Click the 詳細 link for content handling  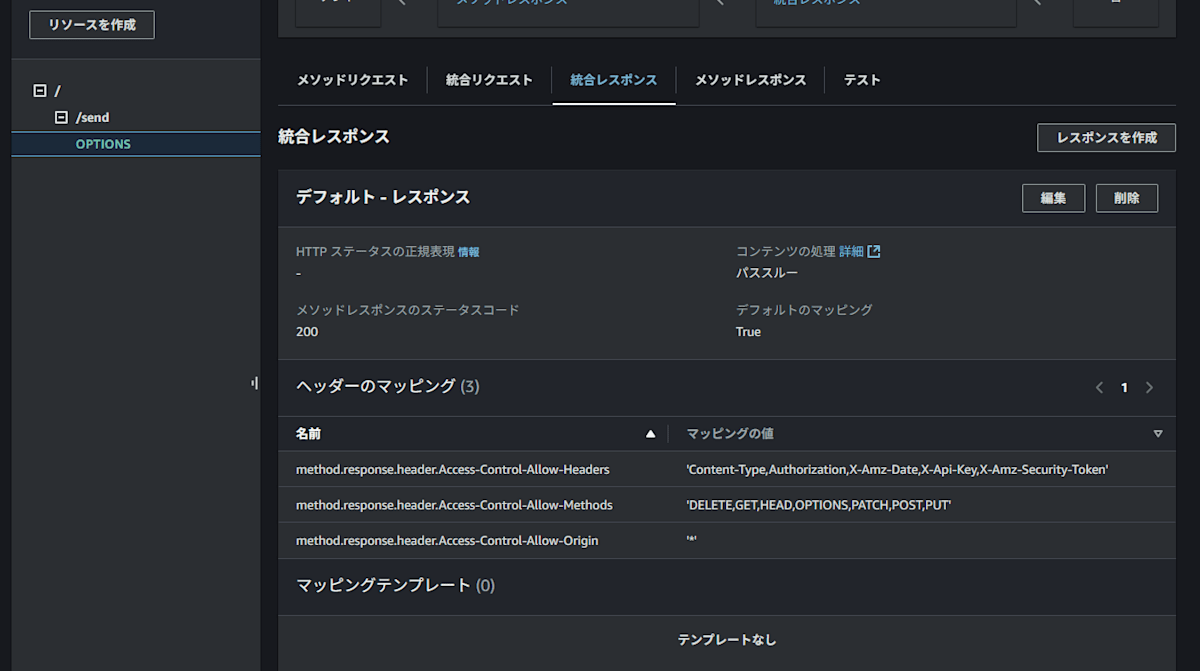[x=851, y=251]
